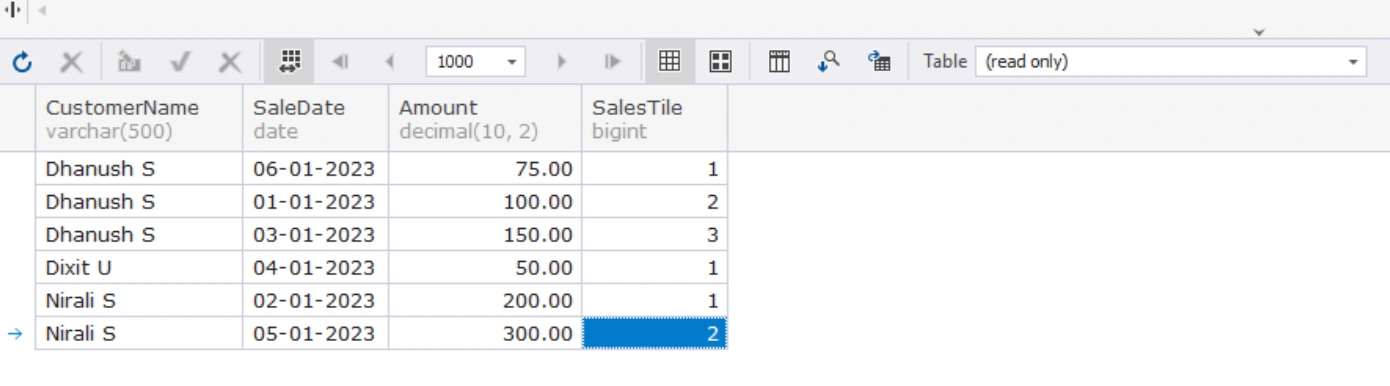Open the 1000 page size dropdown
1390x386 pixels.
[512, 62]
